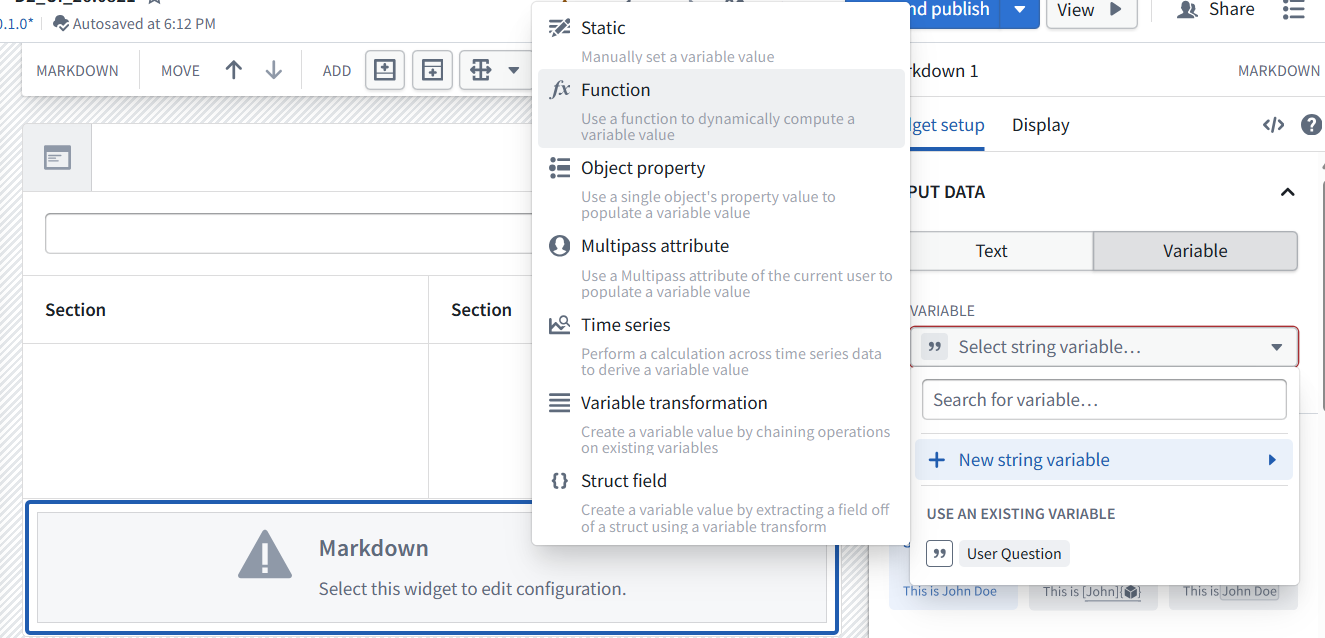The image size is (1325, 638).
Task: Expand New string variable submenu
Action: point(1104,460)
